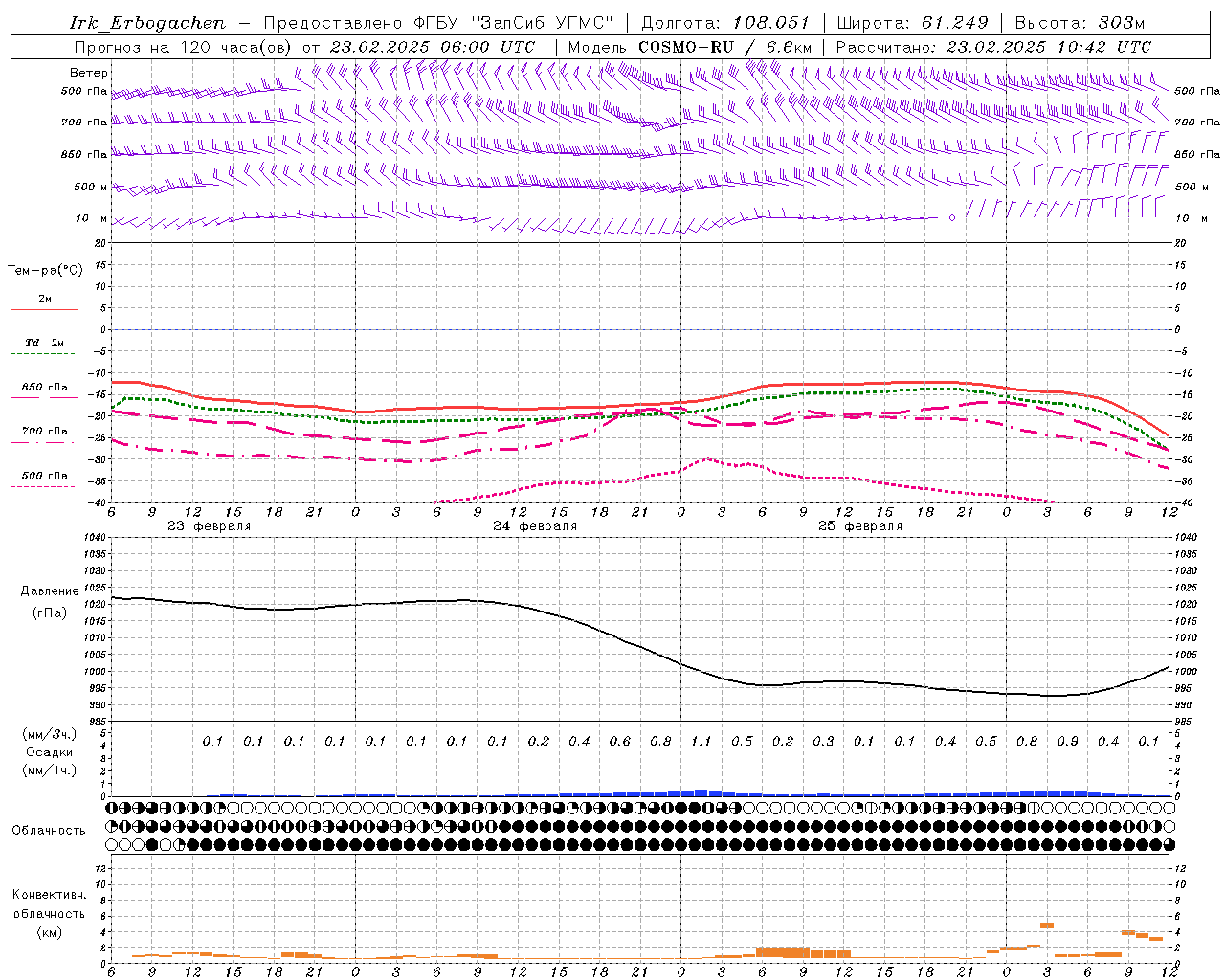Click the 0.3 precipitation value
Image resolution: width=1225 pixels, height=980 pixels.
pos(823,742)
